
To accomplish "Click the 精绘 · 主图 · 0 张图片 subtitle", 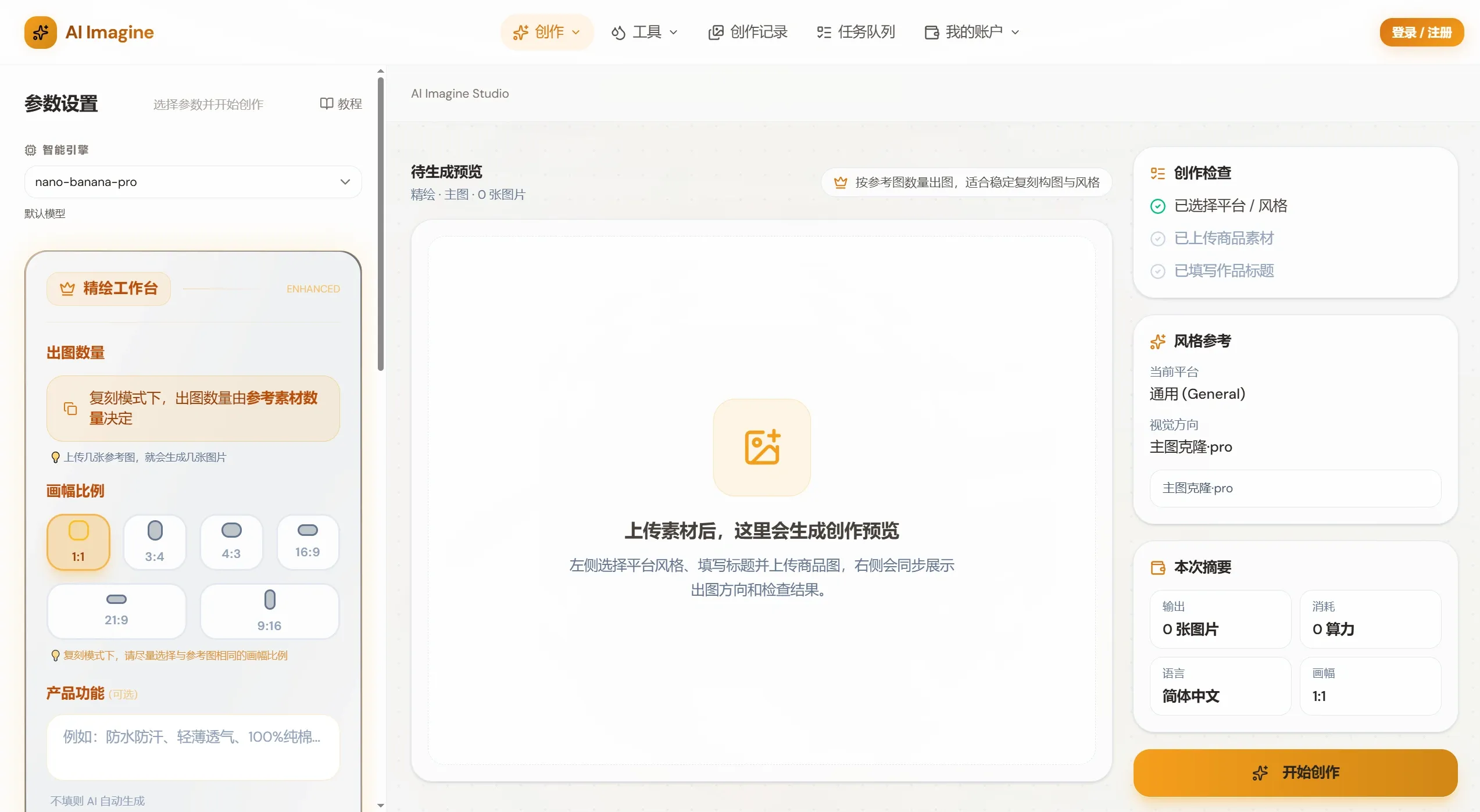I will pos(468,195).
